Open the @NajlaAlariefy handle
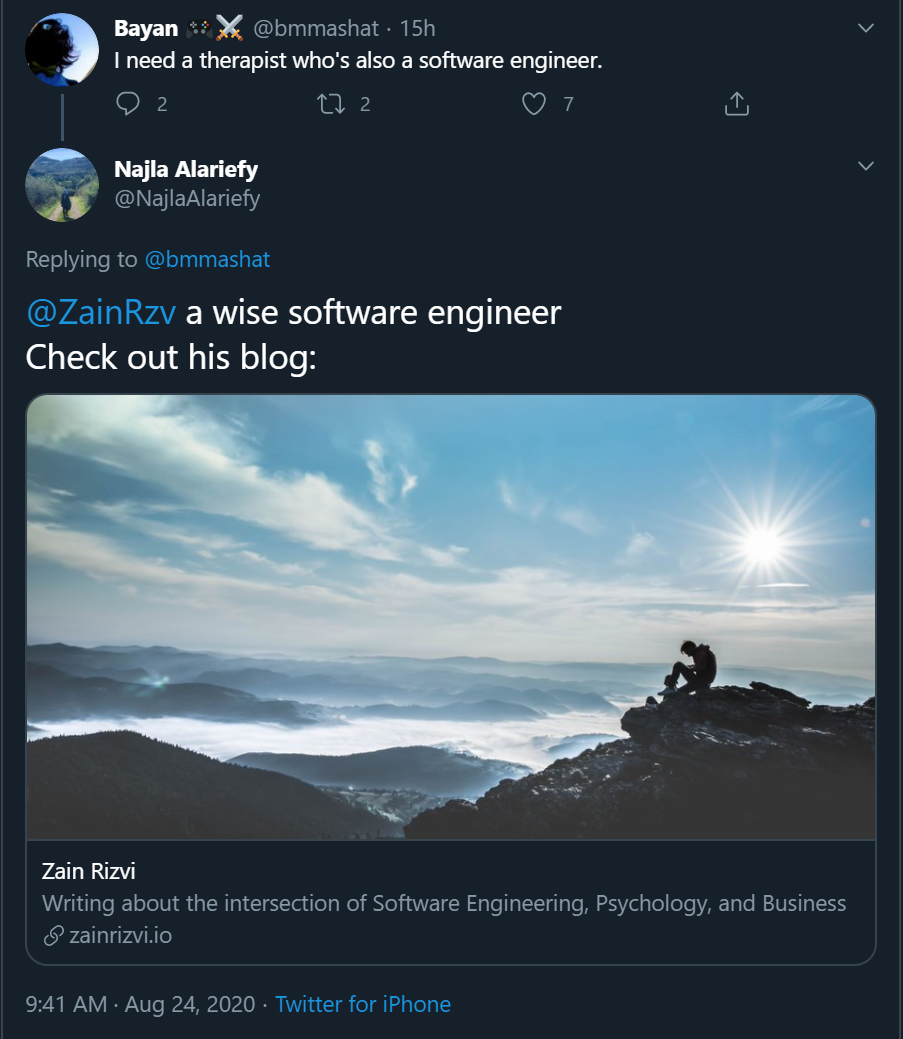This screenshot has width=903, height=1039. [x=187, y=198]
